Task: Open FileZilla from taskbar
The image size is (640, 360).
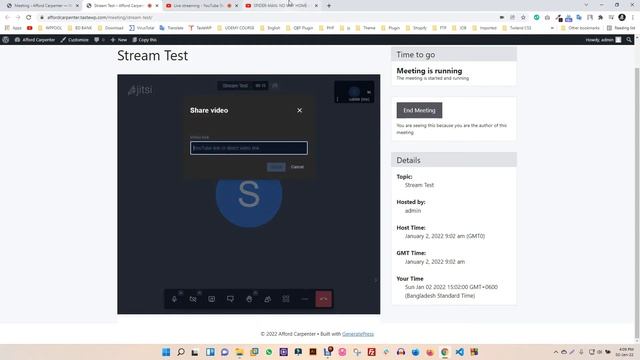Action: (371, 352)
